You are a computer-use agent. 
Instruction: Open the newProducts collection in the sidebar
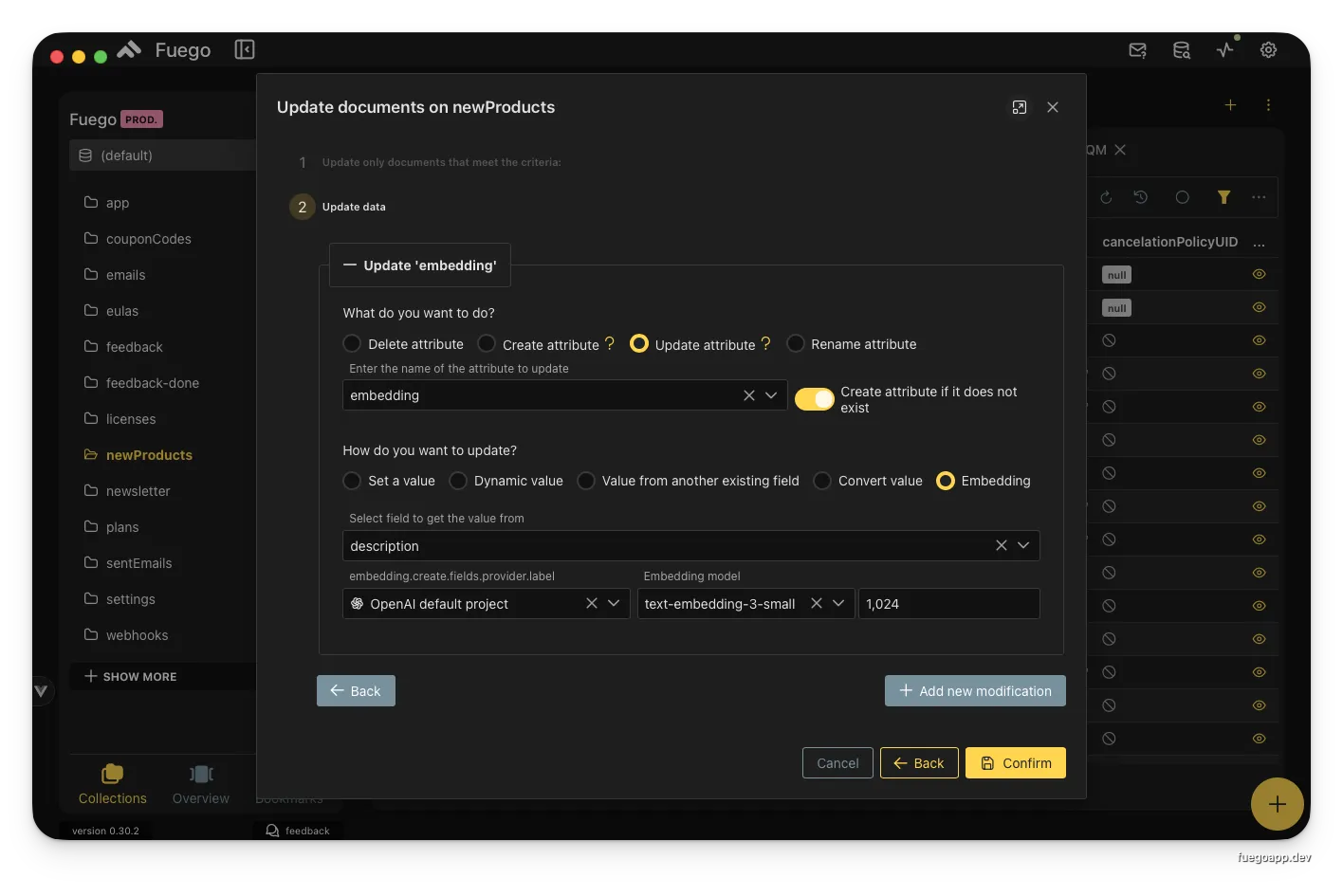[149, 454]
